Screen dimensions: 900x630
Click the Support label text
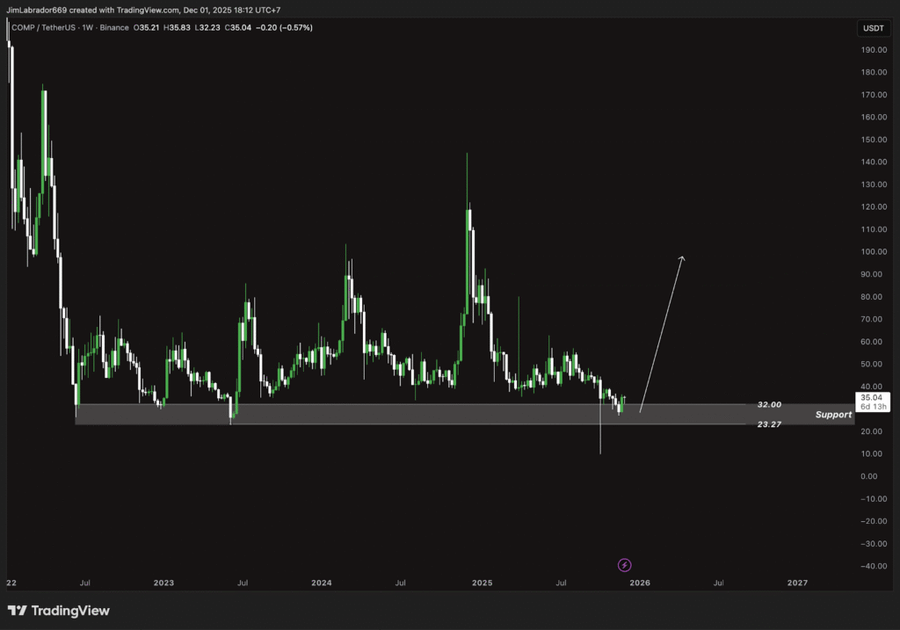pos(833,414)
